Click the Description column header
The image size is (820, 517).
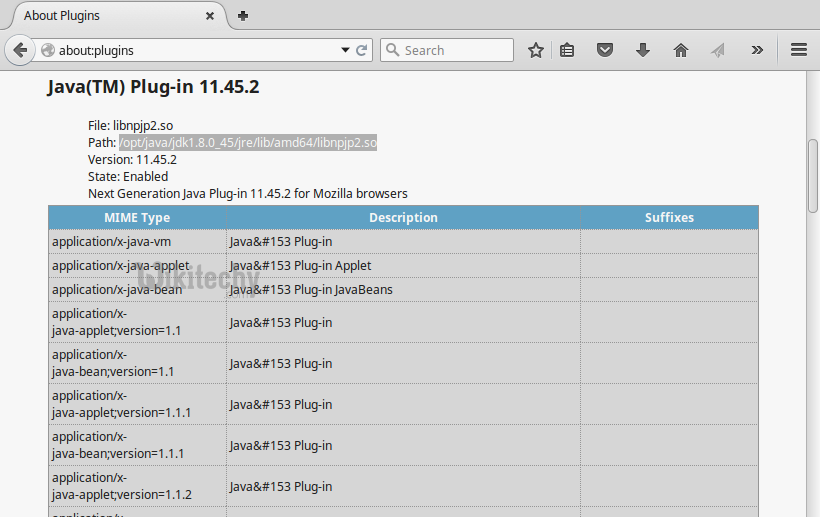tap(403, 217)
